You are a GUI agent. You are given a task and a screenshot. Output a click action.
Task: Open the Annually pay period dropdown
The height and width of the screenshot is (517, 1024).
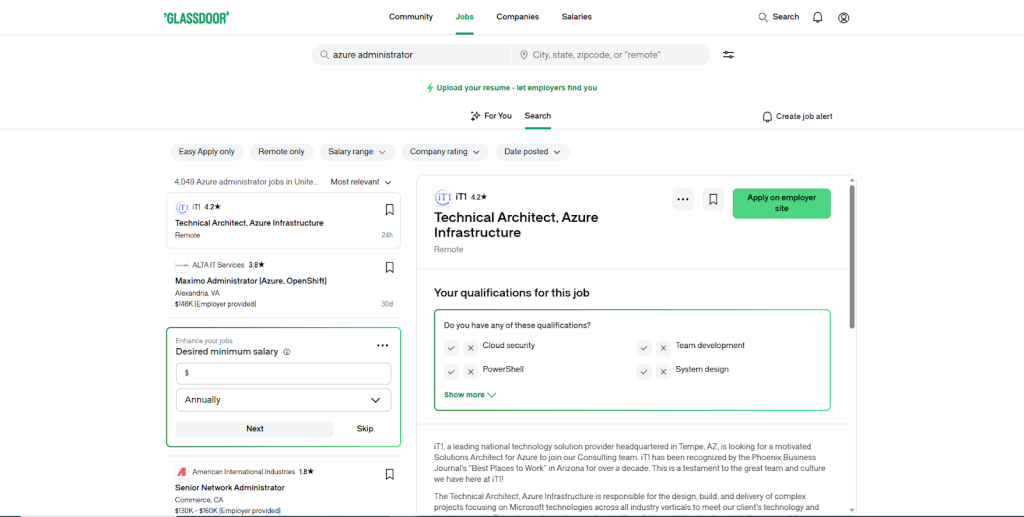(x=283, y=400)
